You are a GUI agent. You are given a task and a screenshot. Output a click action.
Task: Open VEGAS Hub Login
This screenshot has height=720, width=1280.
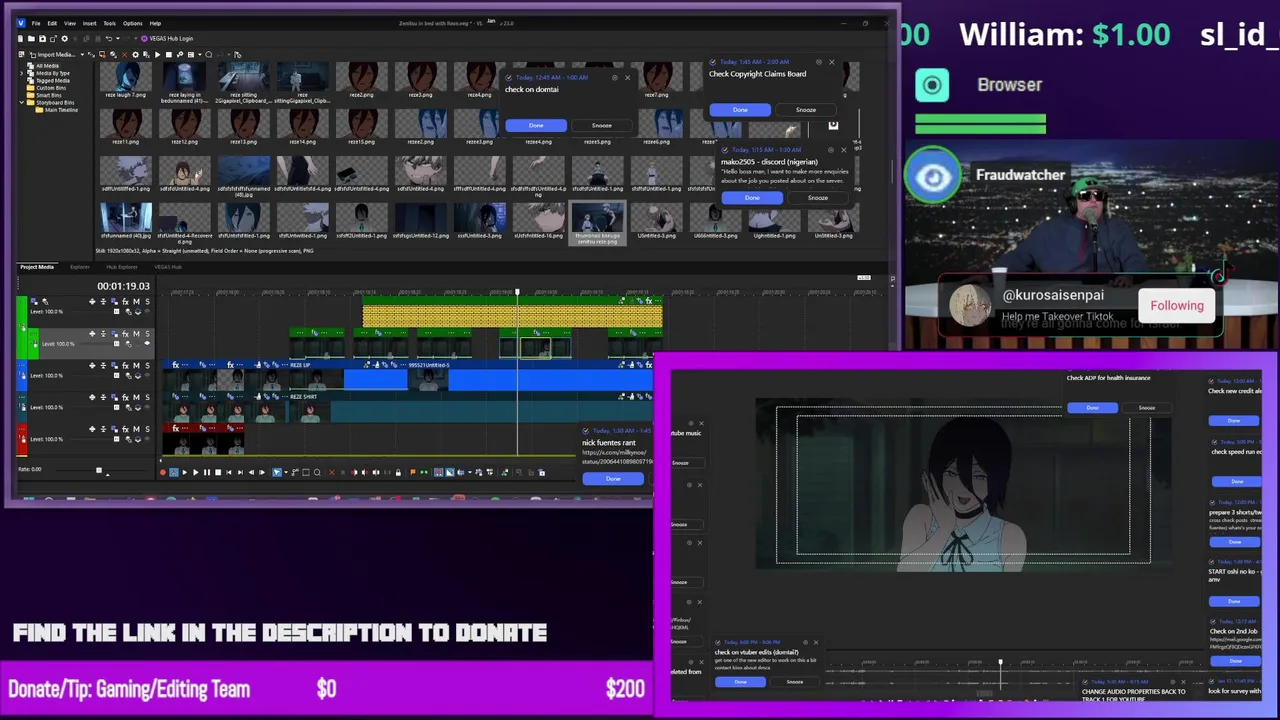point(167,38)
